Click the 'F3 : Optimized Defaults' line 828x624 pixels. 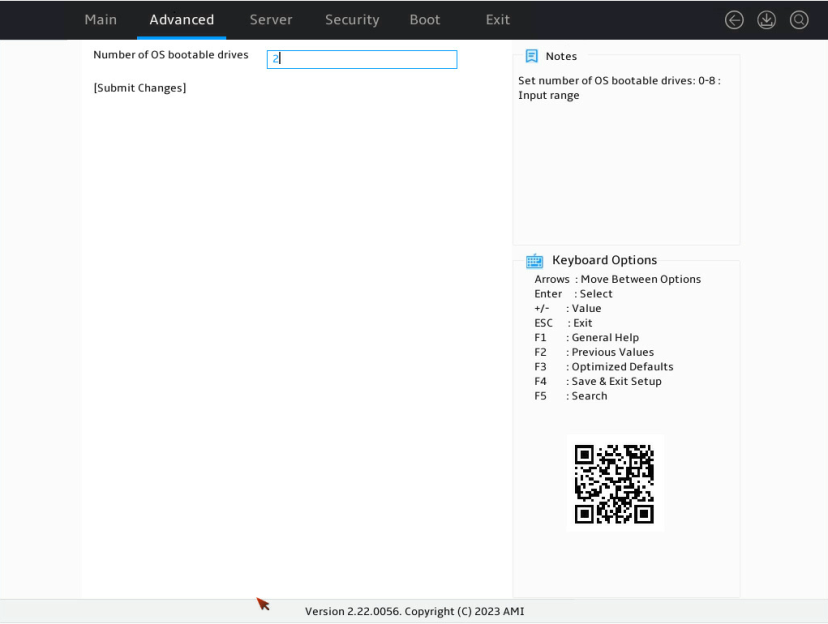pos(604,366)
